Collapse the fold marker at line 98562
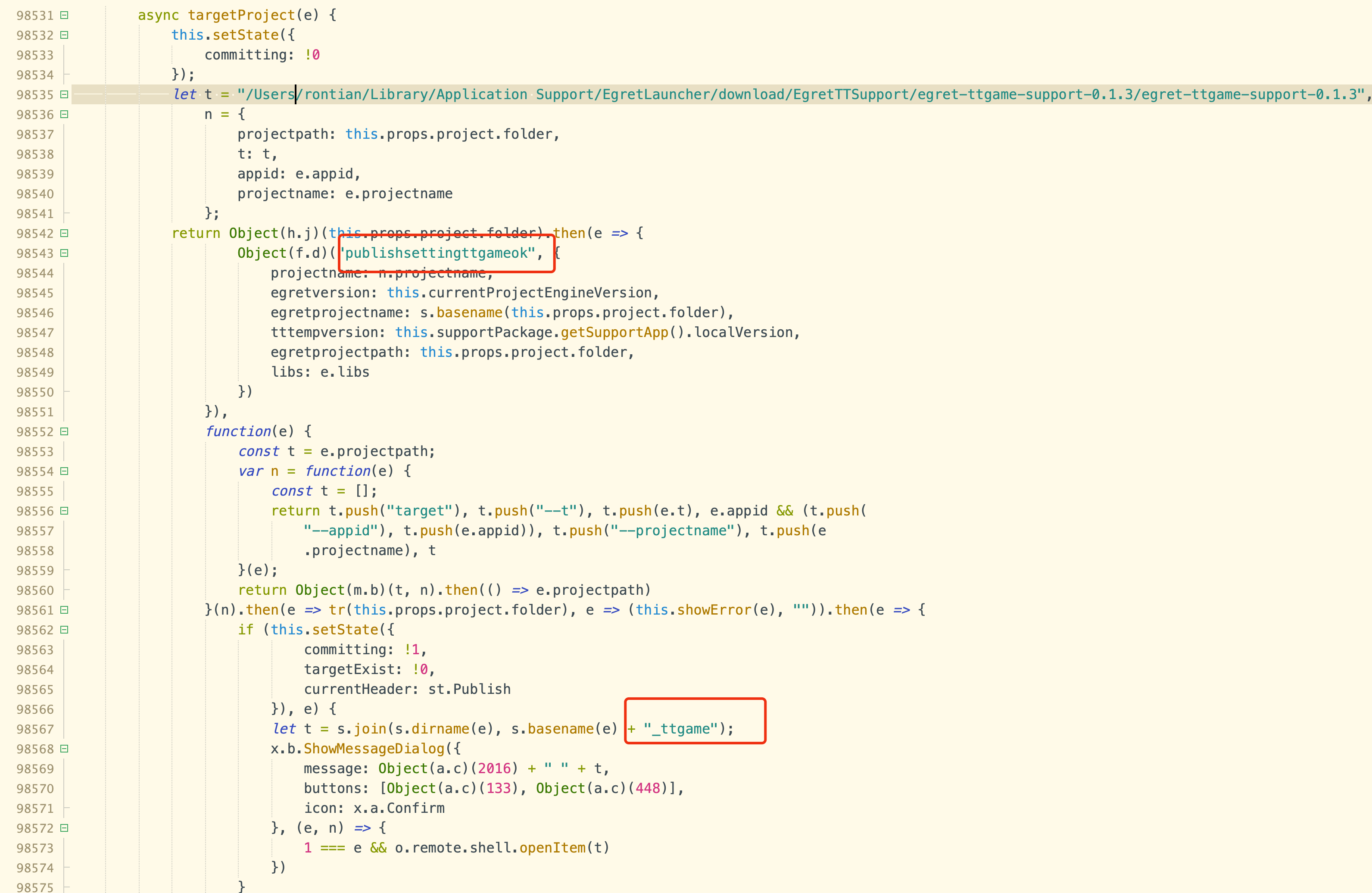Image resolution: width=1372 pixels, height=893 pixels. pyautogui.click(x=65, y=630)
